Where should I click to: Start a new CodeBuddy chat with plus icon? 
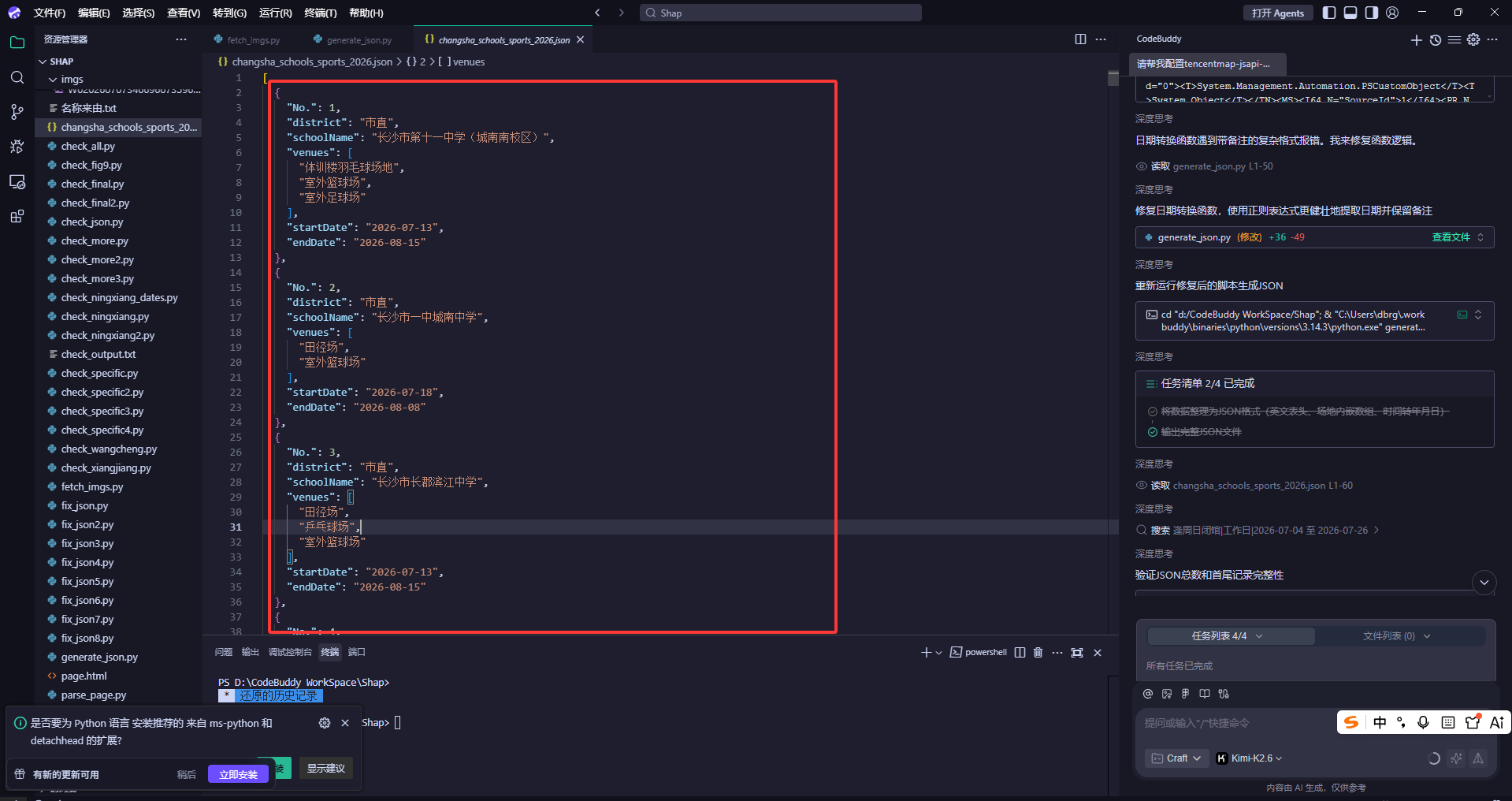pos(1416,39)
